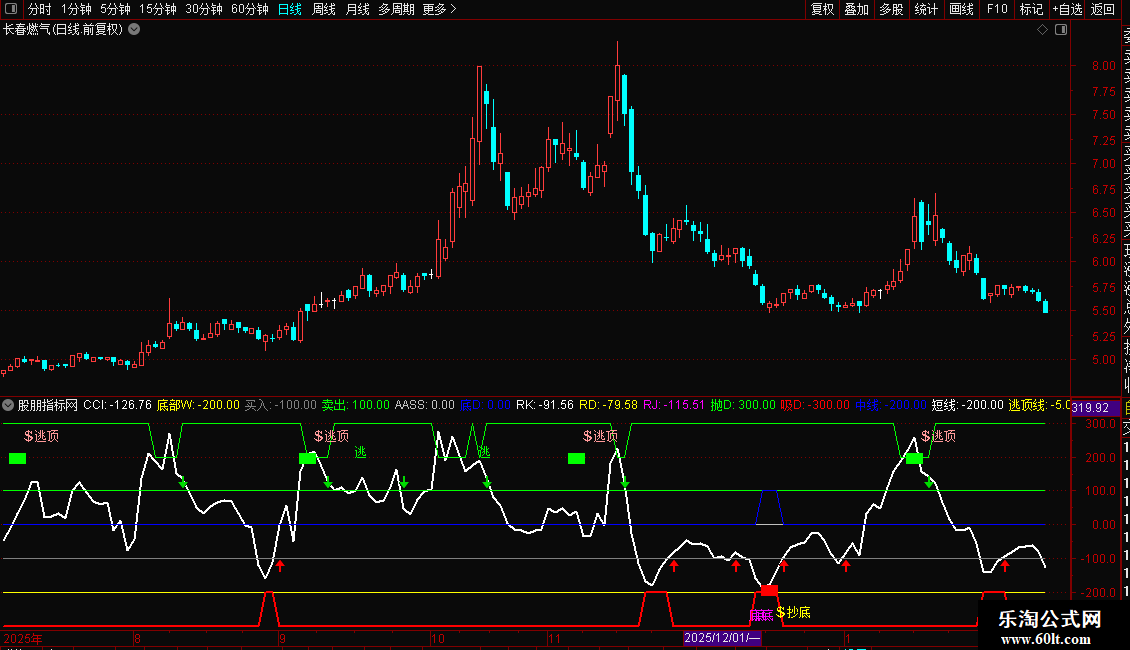Click the 短线: -200.00 label
1130x650 pixels.
tap(967, 405)
